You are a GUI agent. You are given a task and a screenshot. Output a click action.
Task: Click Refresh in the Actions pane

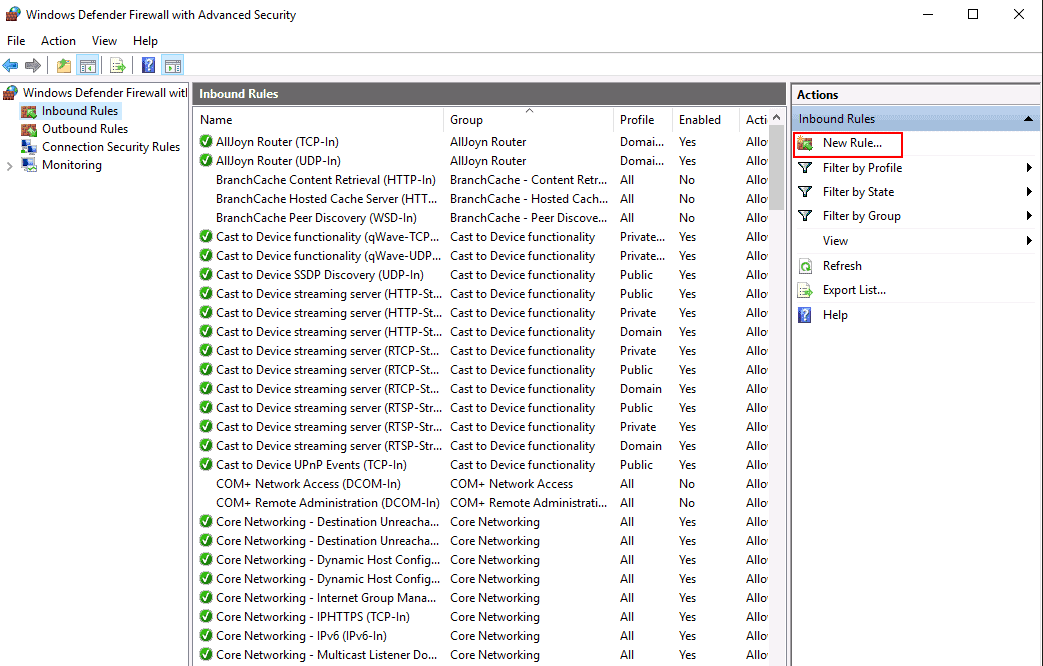click(x=842, y=266)
